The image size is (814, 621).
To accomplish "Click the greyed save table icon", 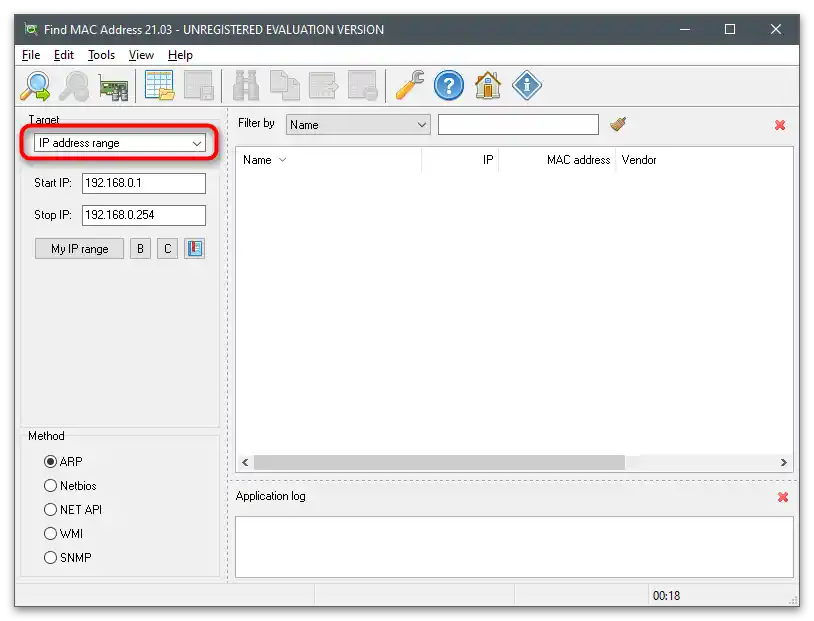I will 198,85.
